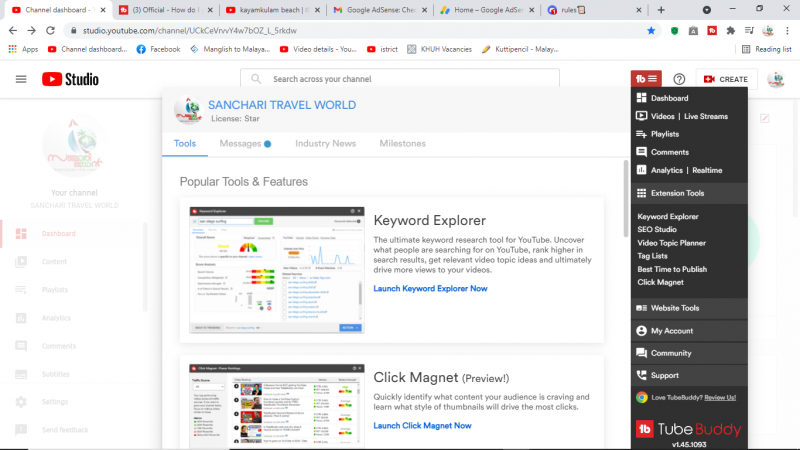Open Comments in the TubeBuddy menu
The width and height of the screenshot is (800, 450).
[x=669, y=152]
